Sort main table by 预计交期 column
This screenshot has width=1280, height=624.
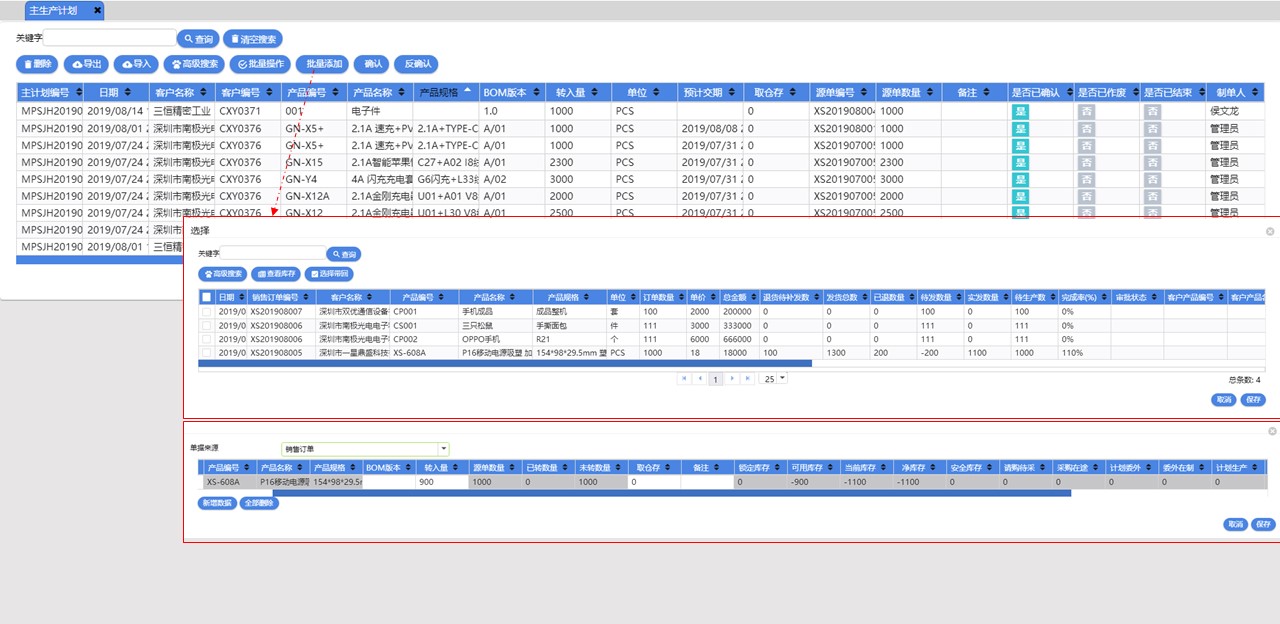click(731, 92)
